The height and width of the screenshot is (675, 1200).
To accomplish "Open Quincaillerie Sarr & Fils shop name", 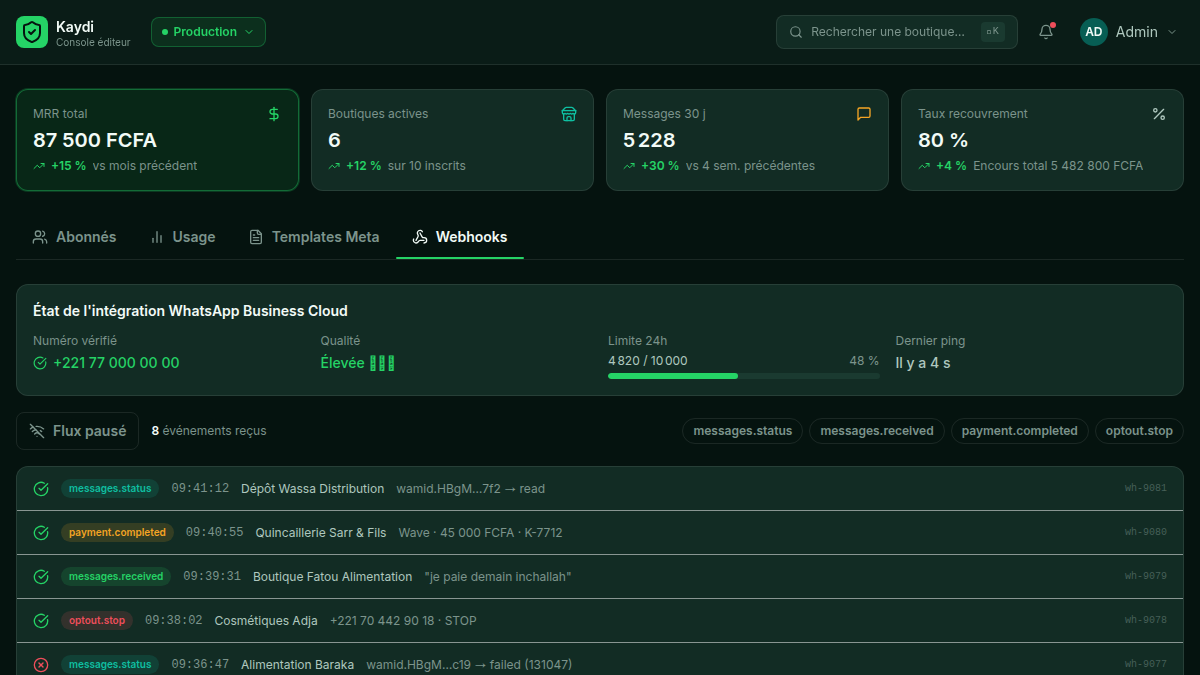I will 321,533.
